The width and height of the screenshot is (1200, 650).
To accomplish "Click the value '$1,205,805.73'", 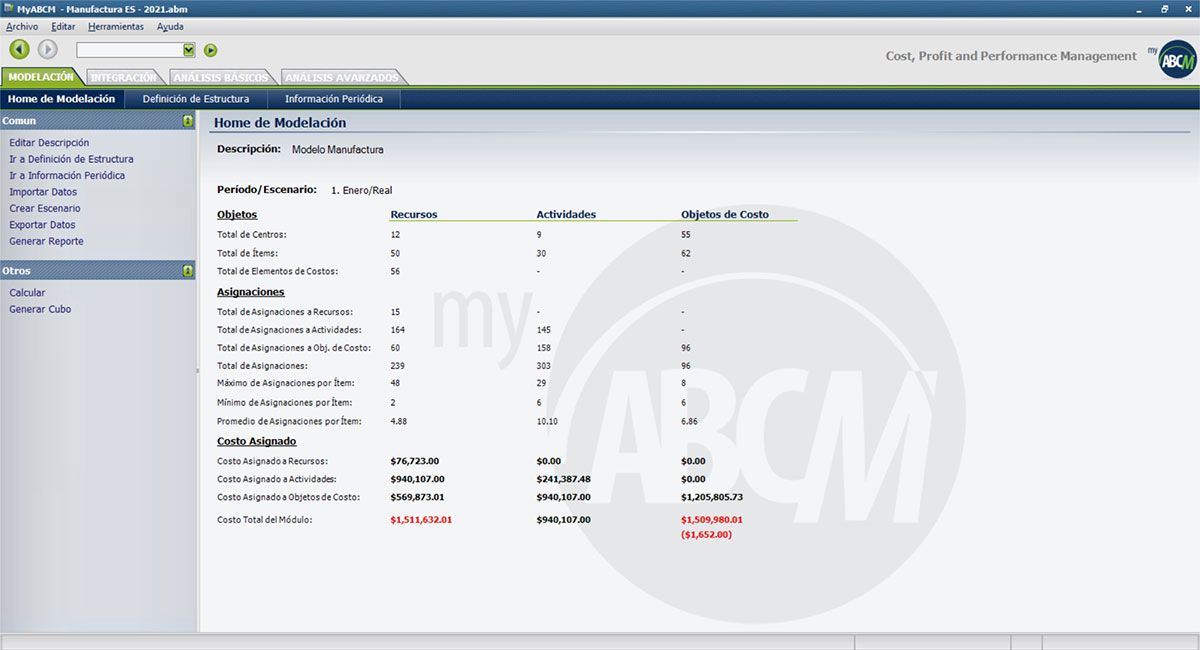I will [712, 497].
